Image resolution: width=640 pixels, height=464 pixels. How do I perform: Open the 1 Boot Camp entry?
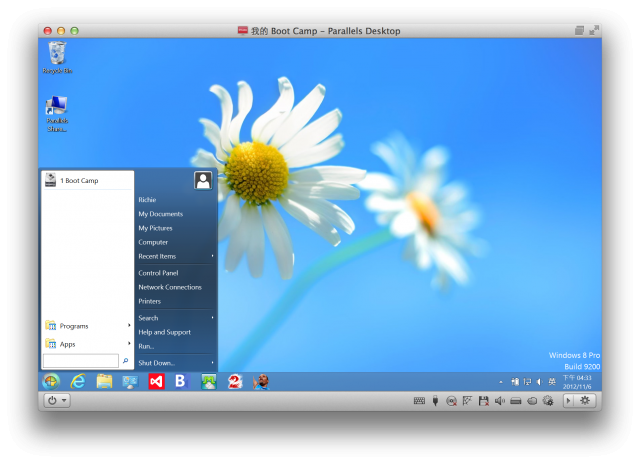(x=88, y=180)
